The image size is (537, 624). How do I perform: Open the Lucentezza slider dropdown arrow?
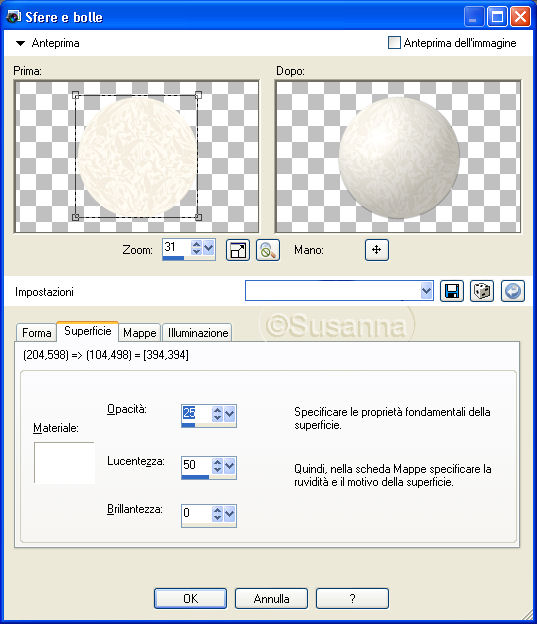pos(230,466)
